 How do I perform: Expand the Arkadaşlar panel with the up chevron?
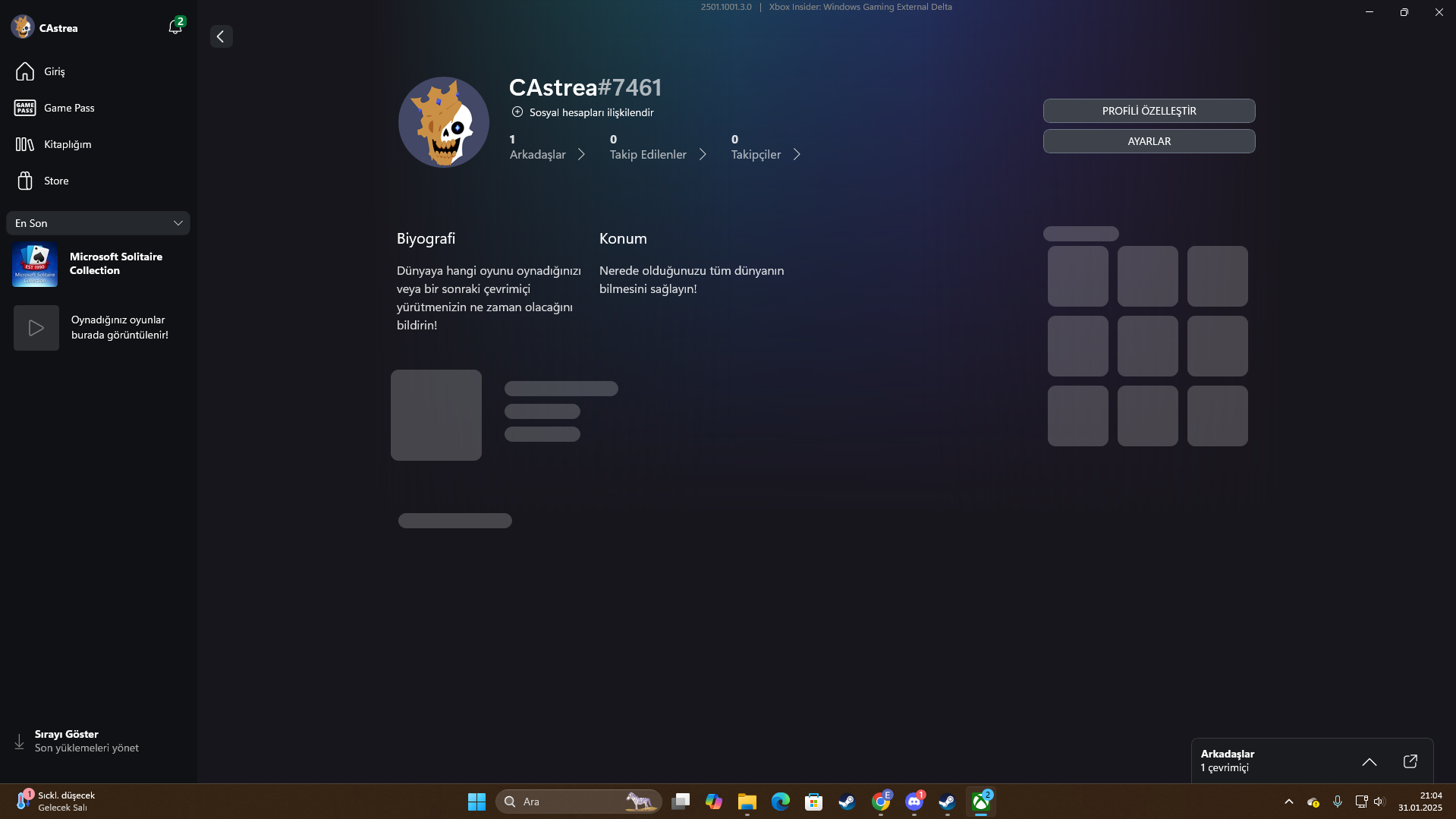point(1369,761)
